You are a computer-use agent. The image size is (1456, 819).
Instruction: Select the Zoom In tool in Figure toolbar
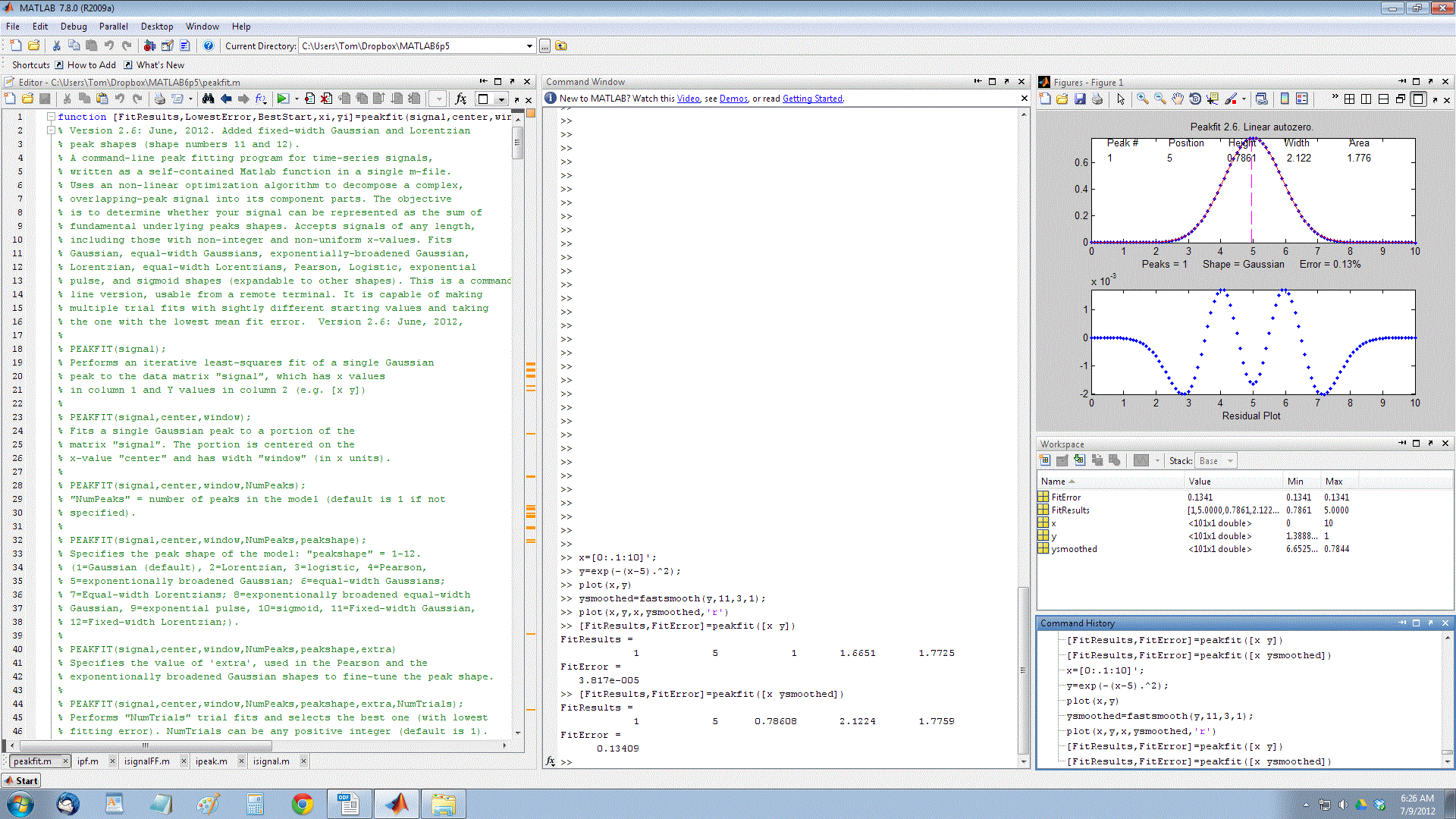click(x=1141, y=99)
